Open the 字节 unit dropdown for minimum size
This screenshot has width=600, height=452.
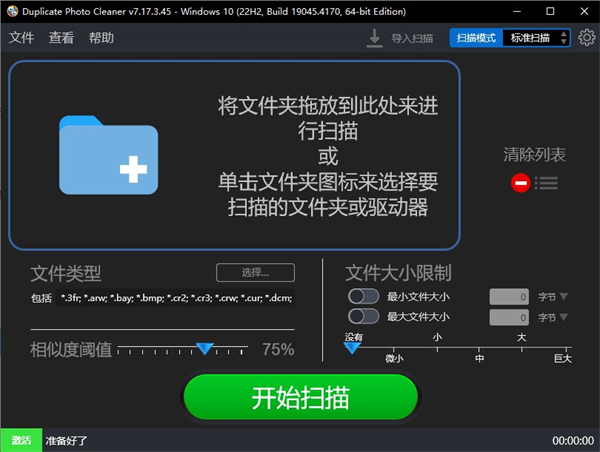[553, 297]
